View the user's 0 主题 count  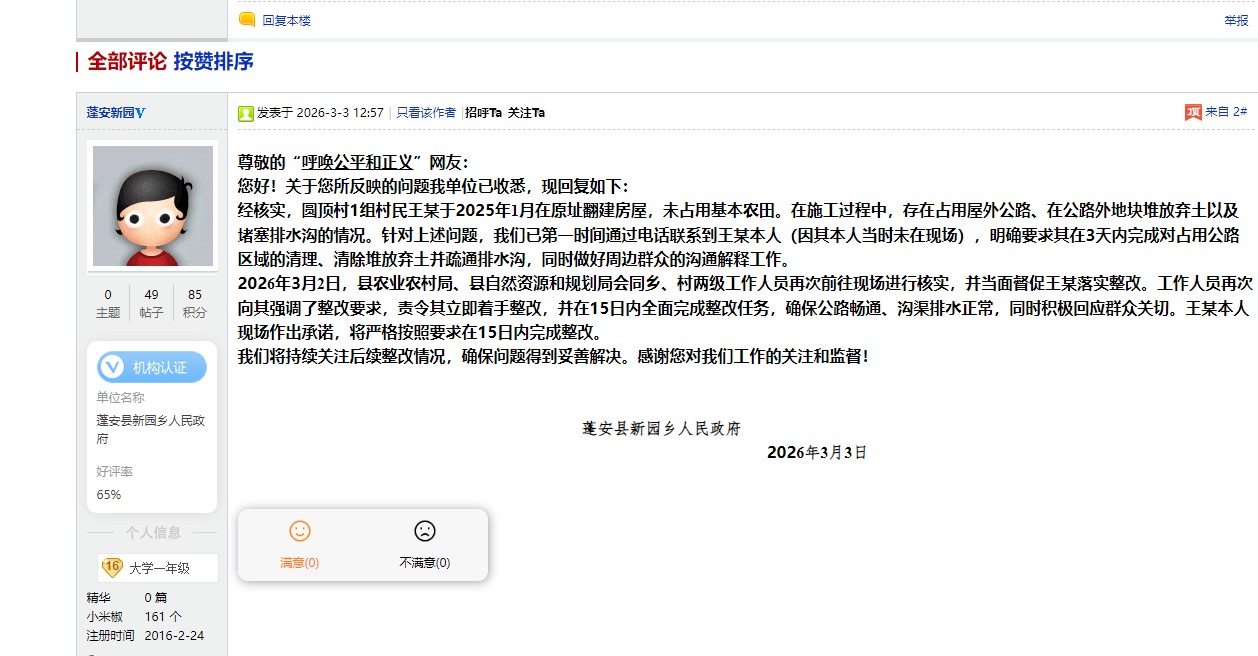point(108,303)
